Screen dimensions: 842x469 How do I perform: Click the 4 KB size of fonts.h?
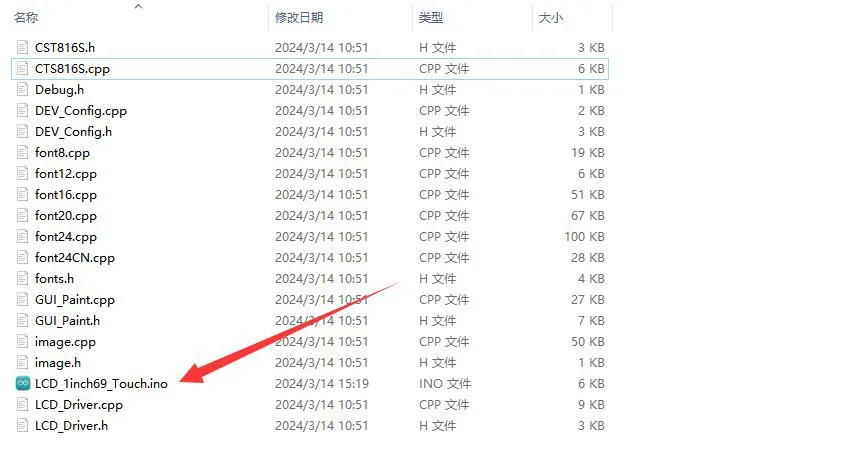(591, 278)
